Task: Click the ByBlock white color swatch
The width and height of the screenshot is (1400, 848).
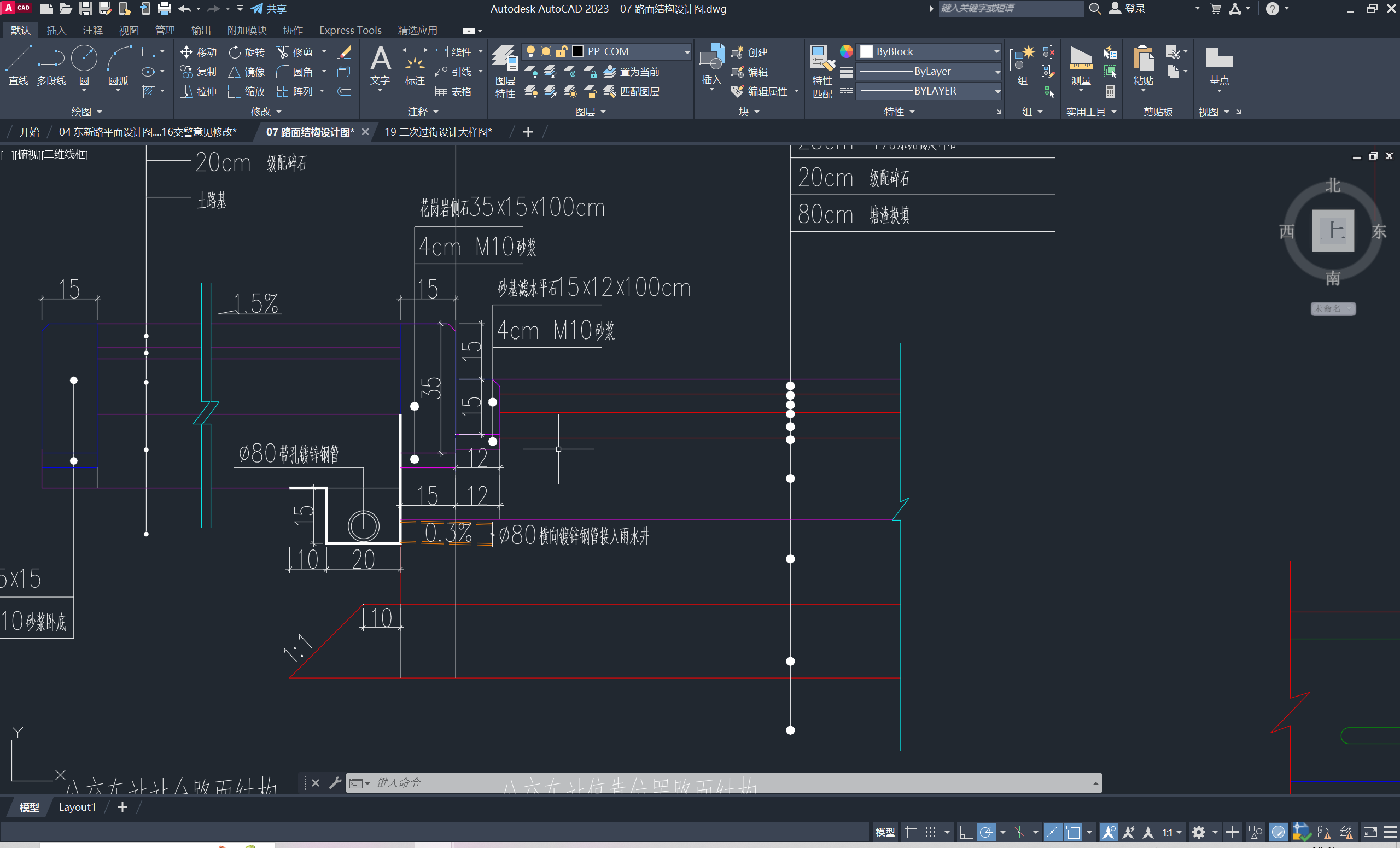Action: pyautogui.click(x=866, y=52)
